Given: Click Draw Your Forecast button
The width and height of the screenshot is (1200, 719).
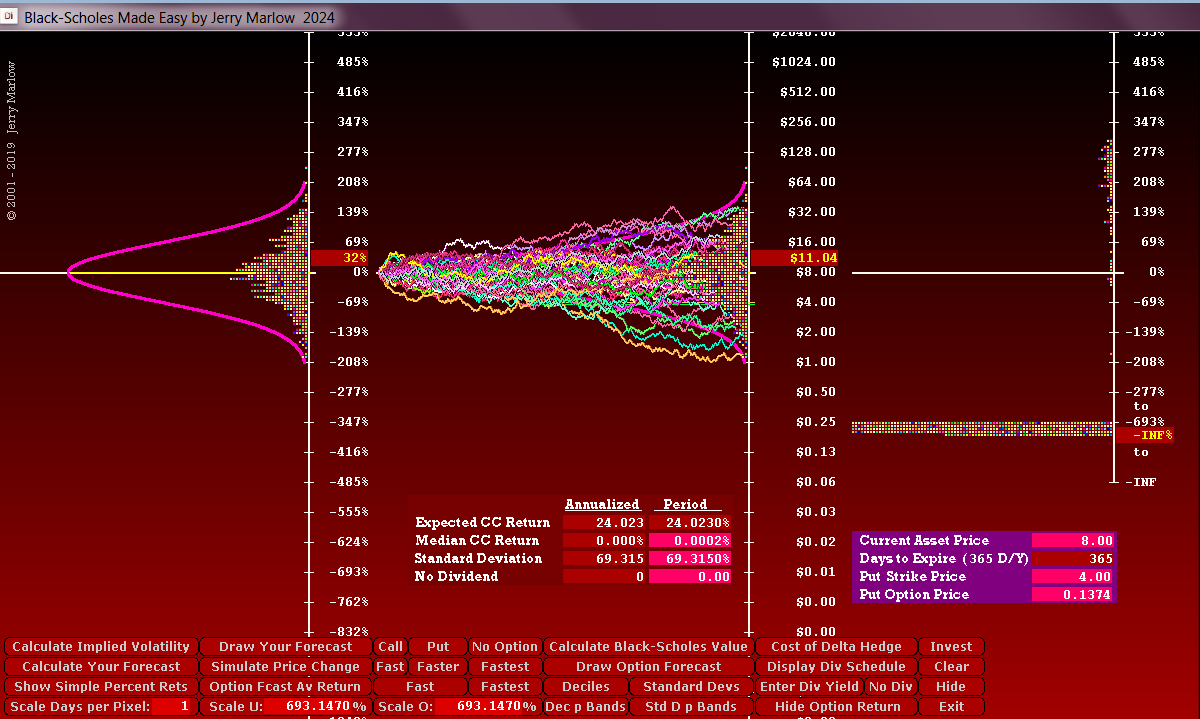Looking at the screenshot, I should point(285,647).
